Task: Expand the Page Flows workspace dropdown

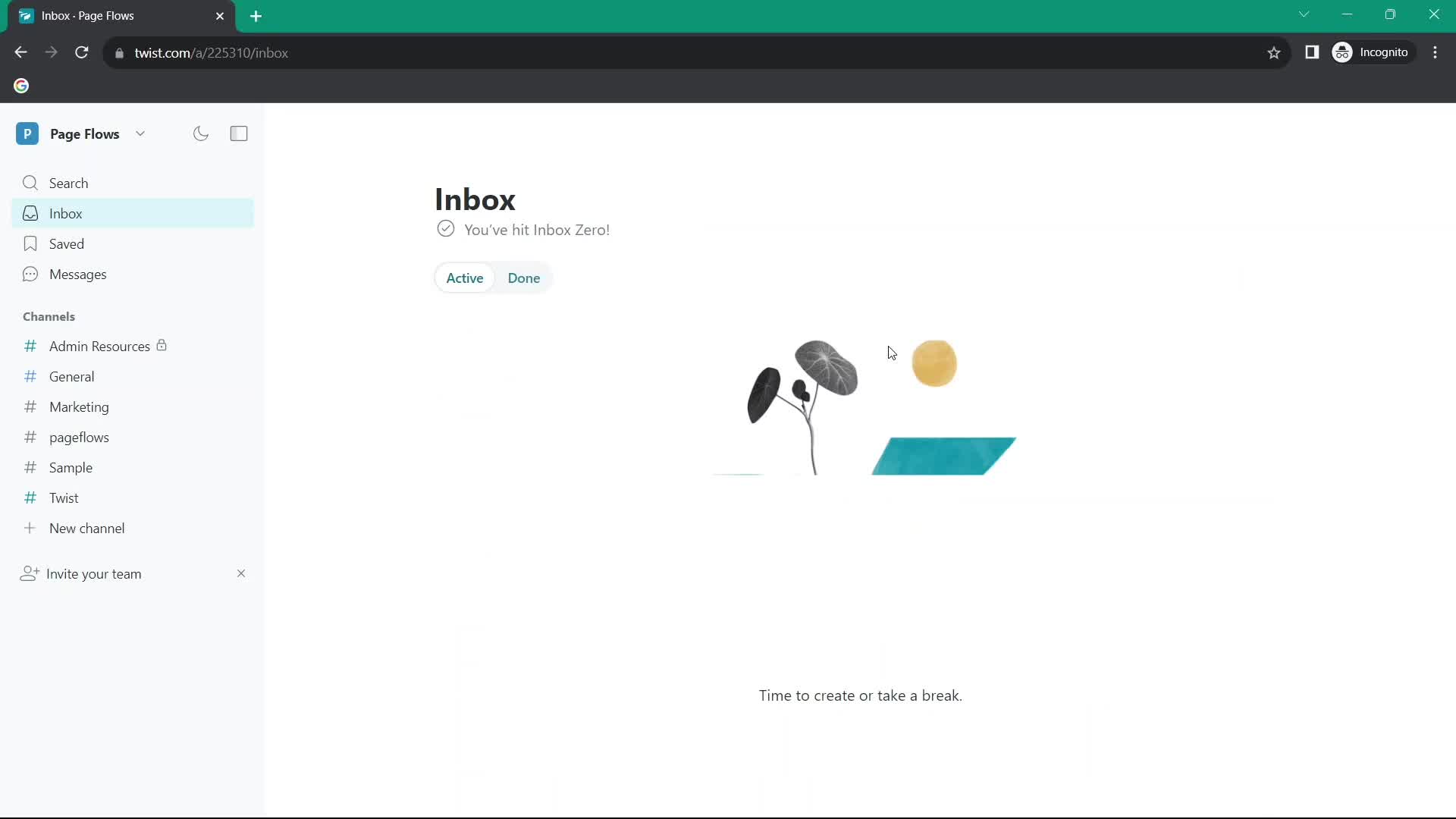Action: coord(140,133)
